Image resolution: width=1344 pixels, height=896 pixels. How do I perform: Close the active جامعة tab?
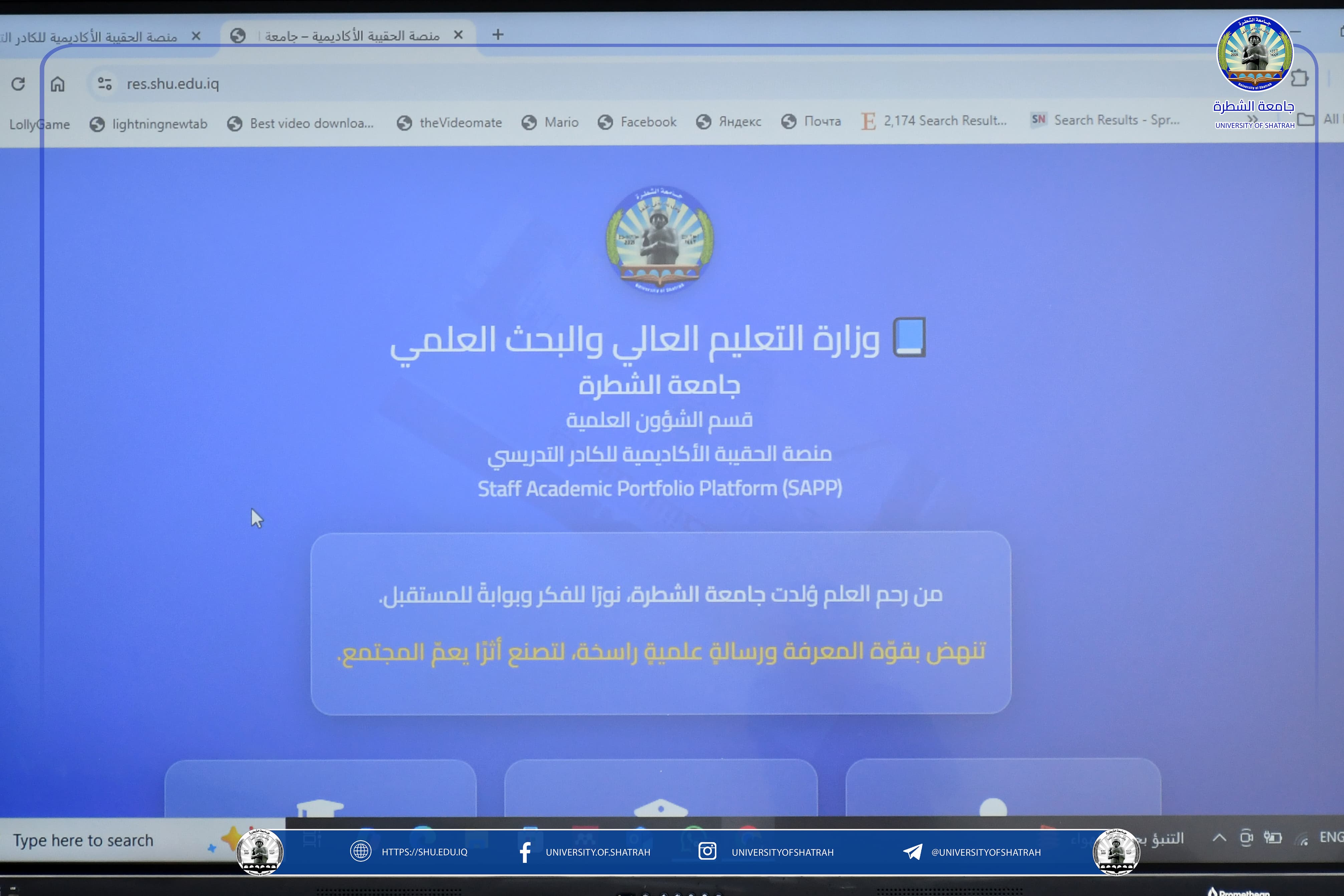pos(458,35)
